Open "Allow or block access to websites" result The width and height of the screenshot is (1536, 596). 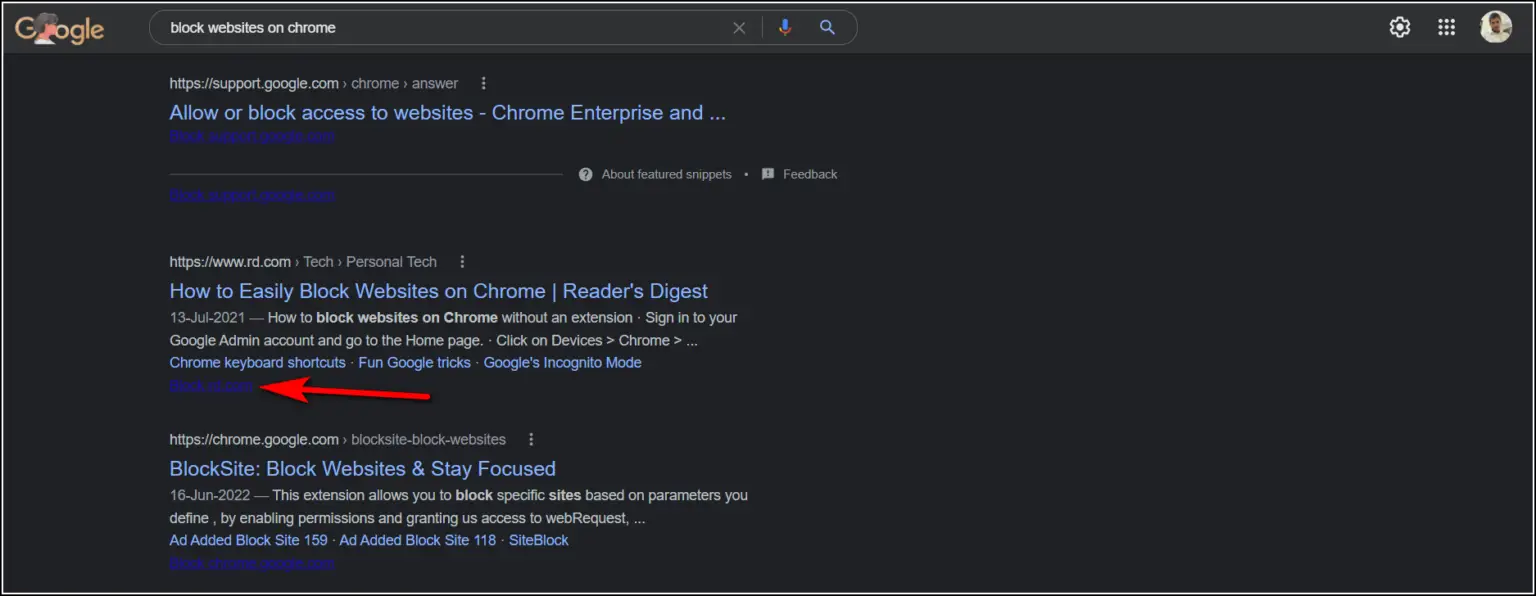point(447,112)
